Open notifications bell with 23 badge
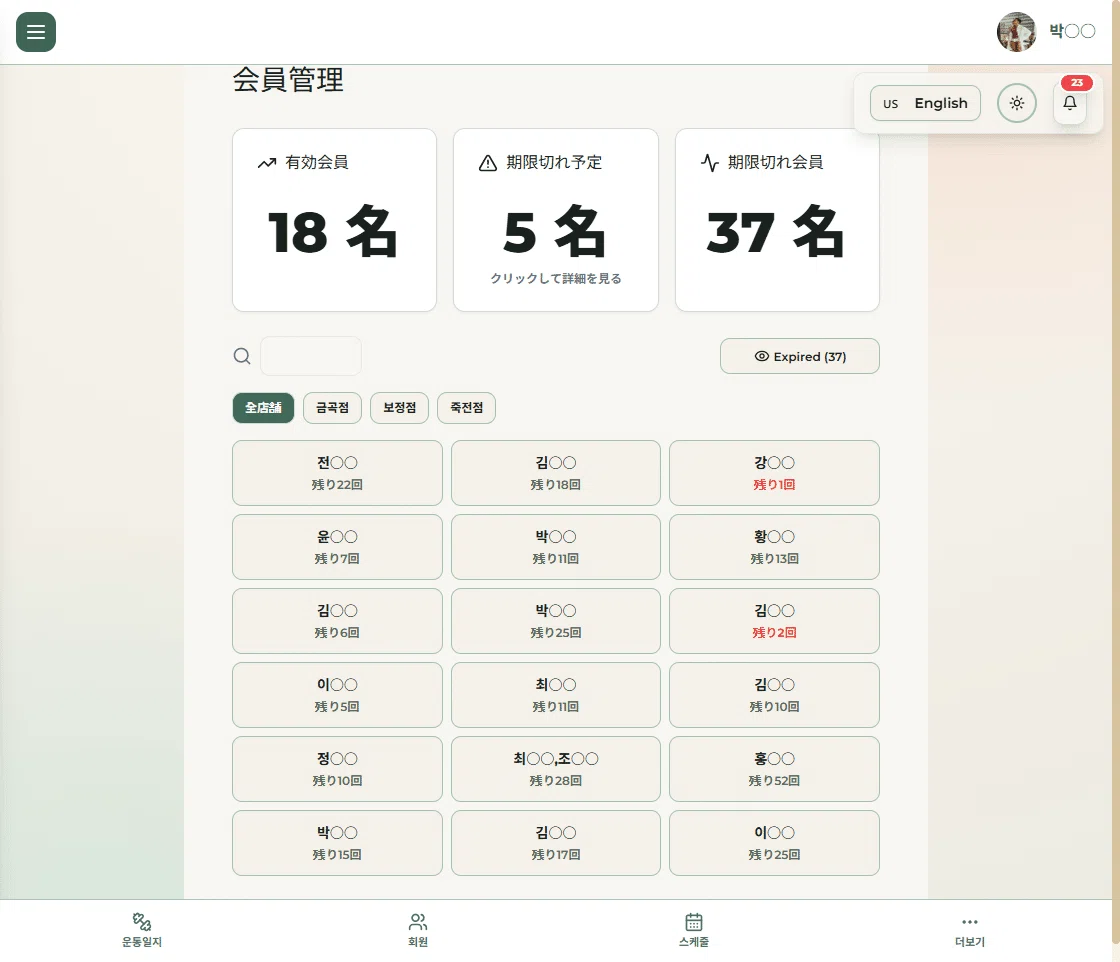Viewport: 1120px width, 962px height. 1069,104
